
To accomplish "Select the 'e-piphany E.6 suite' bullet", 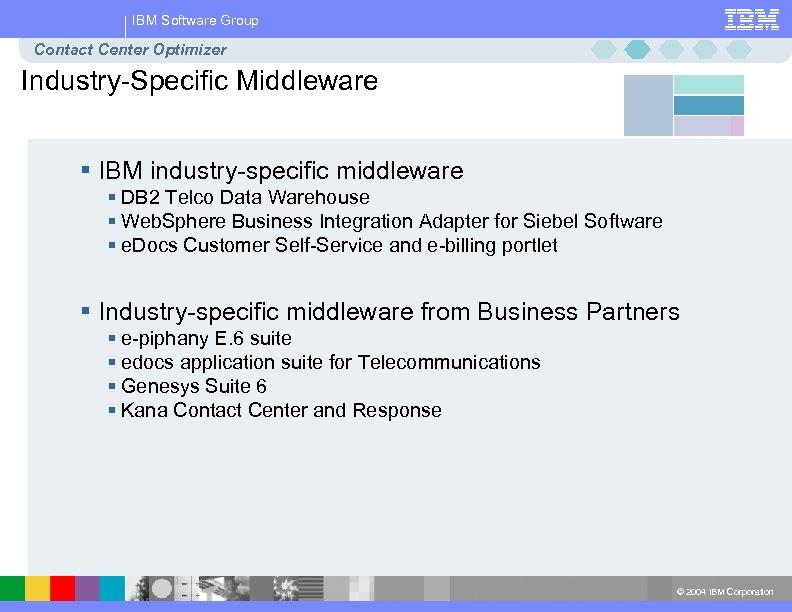I will (206, 338).
